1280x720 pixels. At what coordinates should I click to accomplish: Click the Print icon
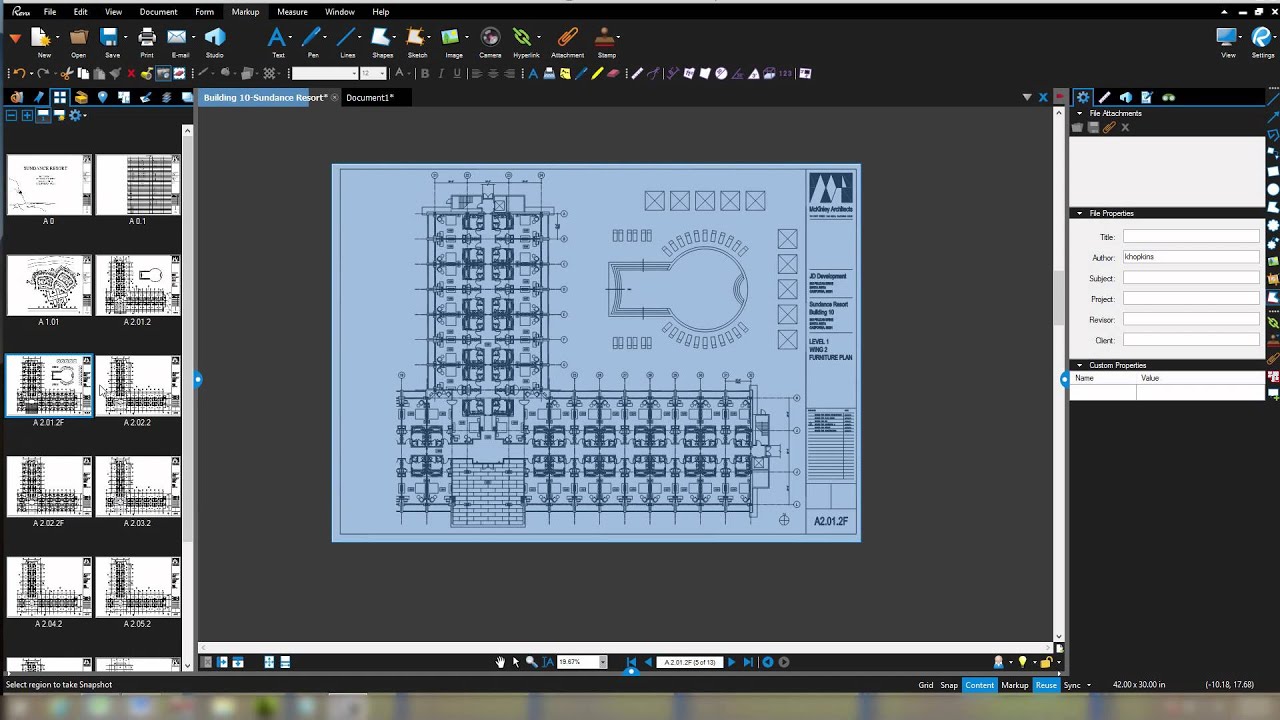[x=147, y=38]
